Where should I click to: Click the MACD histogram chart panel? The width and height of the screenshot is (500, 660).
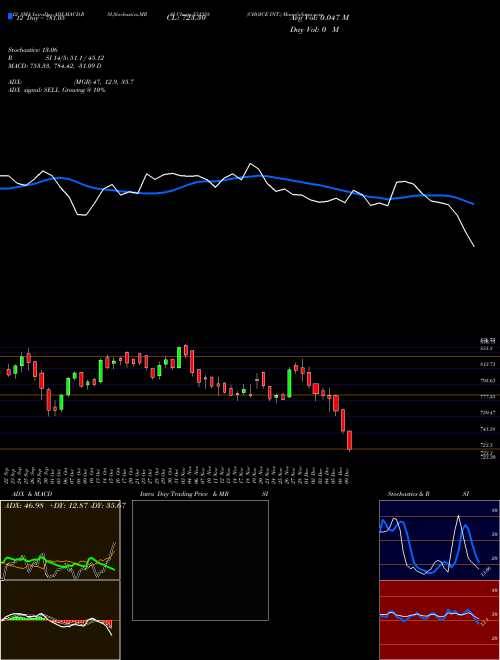pyautogui.click(x=60, y=620)
